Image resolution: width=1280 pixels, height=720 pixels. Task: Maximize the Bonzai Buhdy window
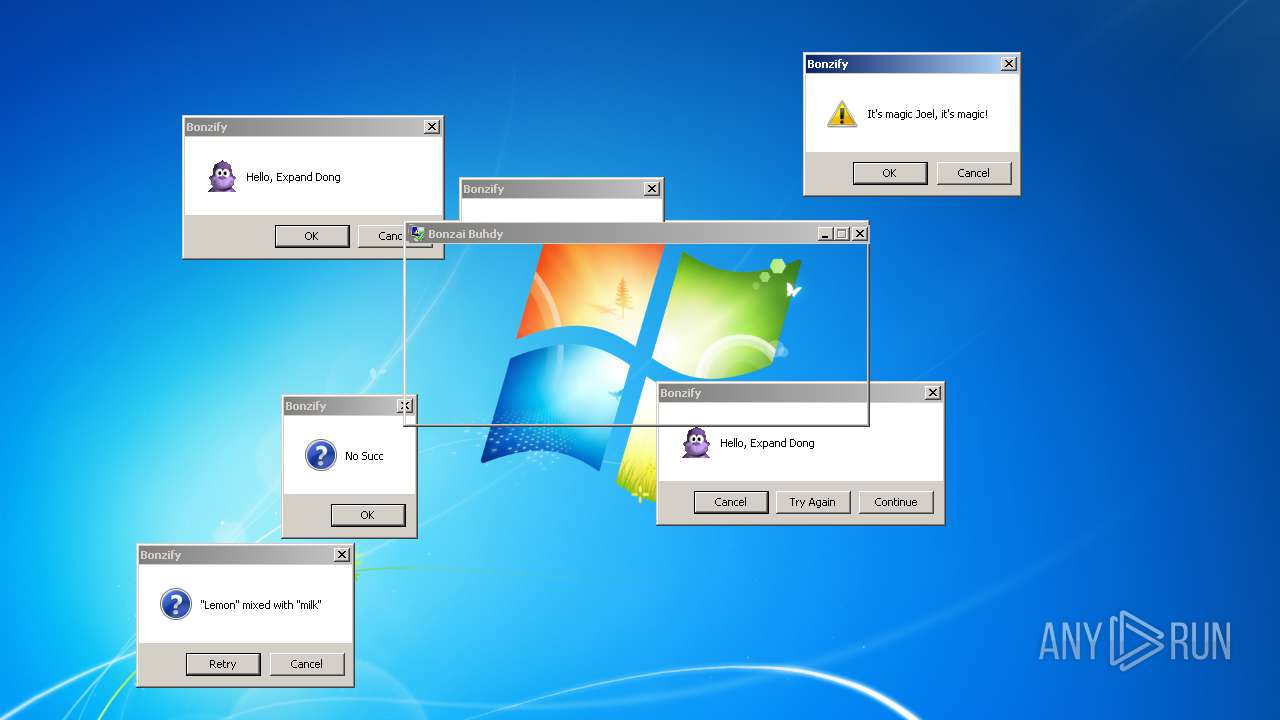[x=841, y=233]
